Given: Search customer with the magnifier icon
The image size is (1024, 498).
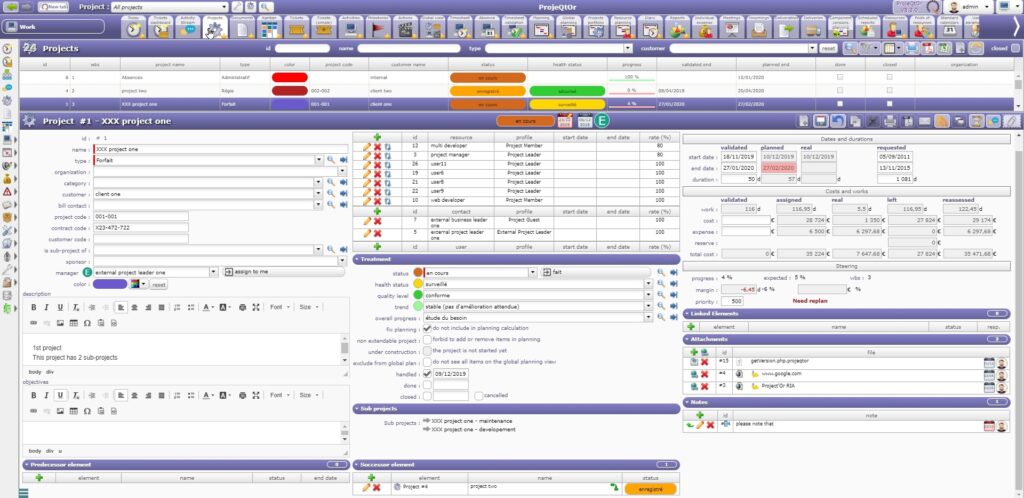Looking at the screenshot, I should coord(331,195).
